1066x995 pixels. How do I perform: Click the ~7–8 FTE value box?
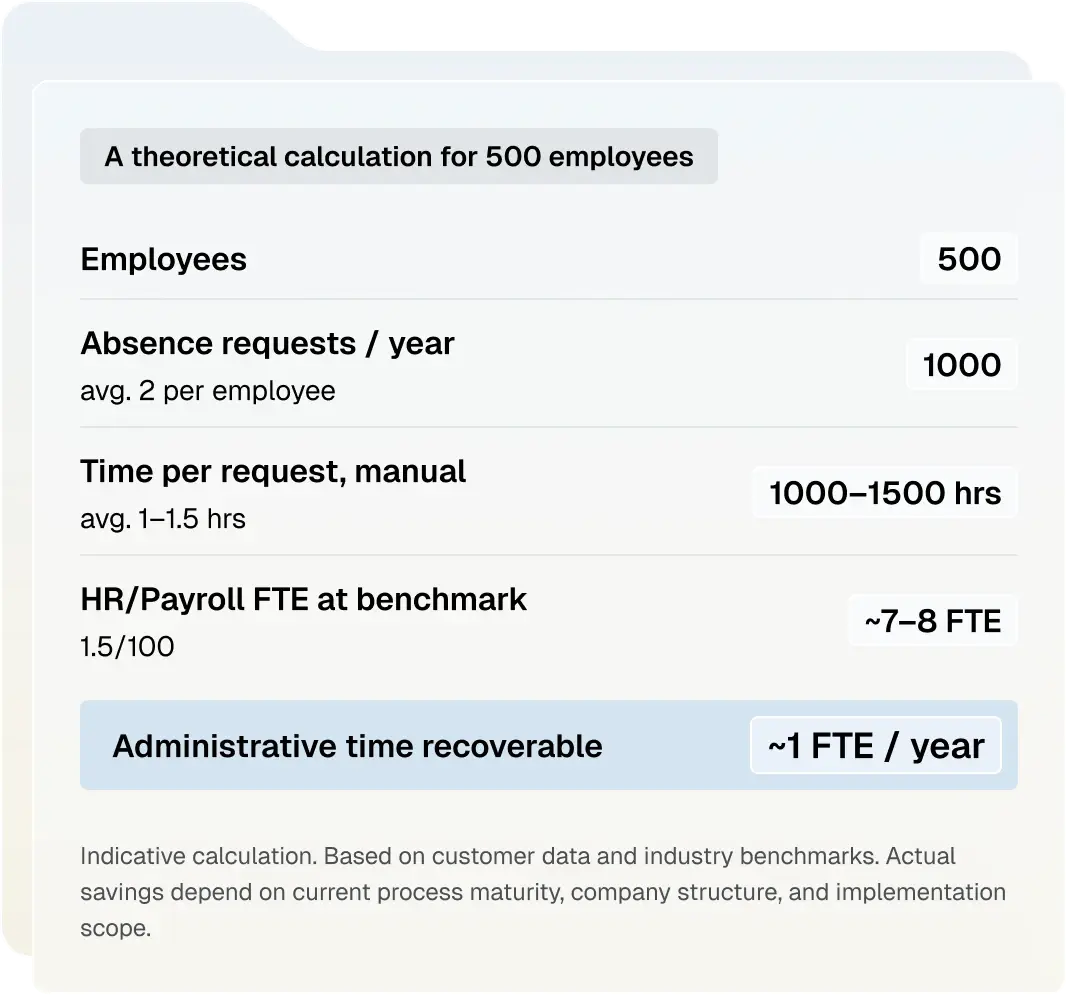click(x=933, y=621)
